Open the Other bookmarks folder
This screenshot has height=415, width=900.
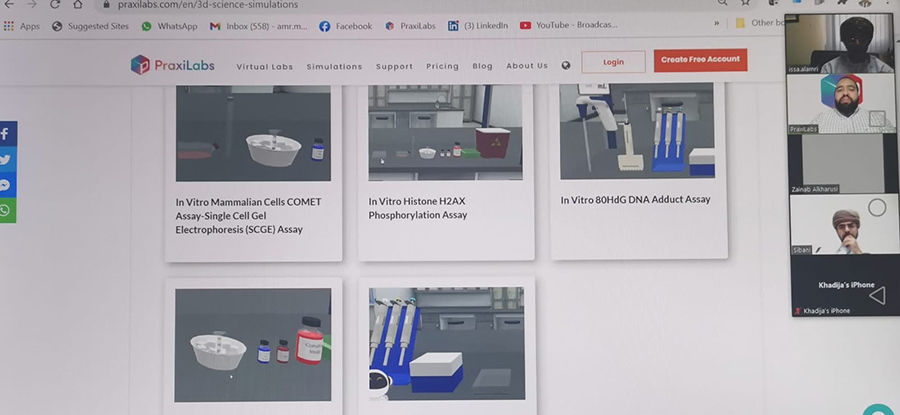pyautogui.click(x=761, y=23)
